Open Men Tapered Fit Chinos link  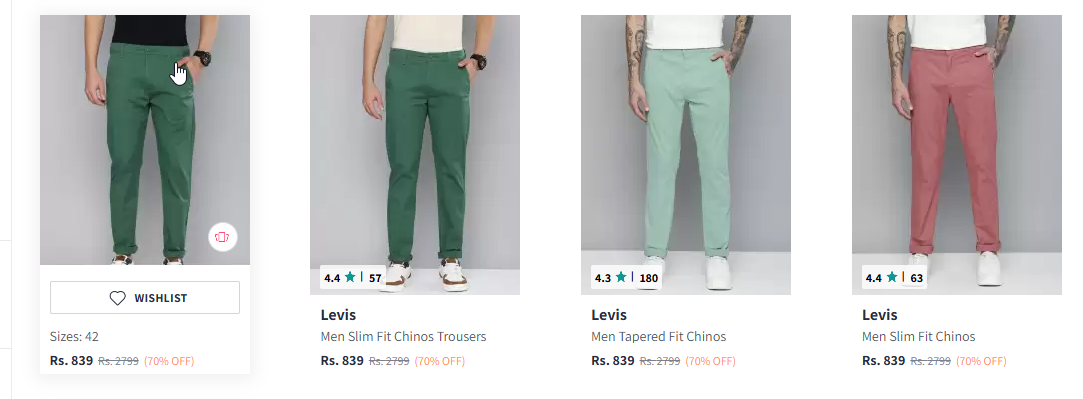coord(659,337)
